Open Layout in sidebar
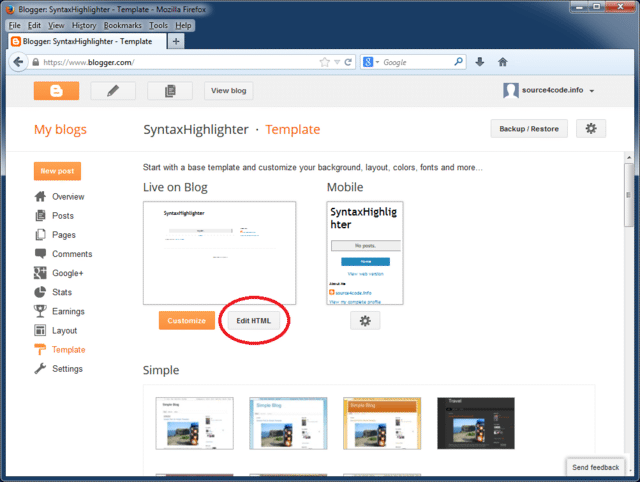This screenshot has width=640, height=482. [64, 331]
